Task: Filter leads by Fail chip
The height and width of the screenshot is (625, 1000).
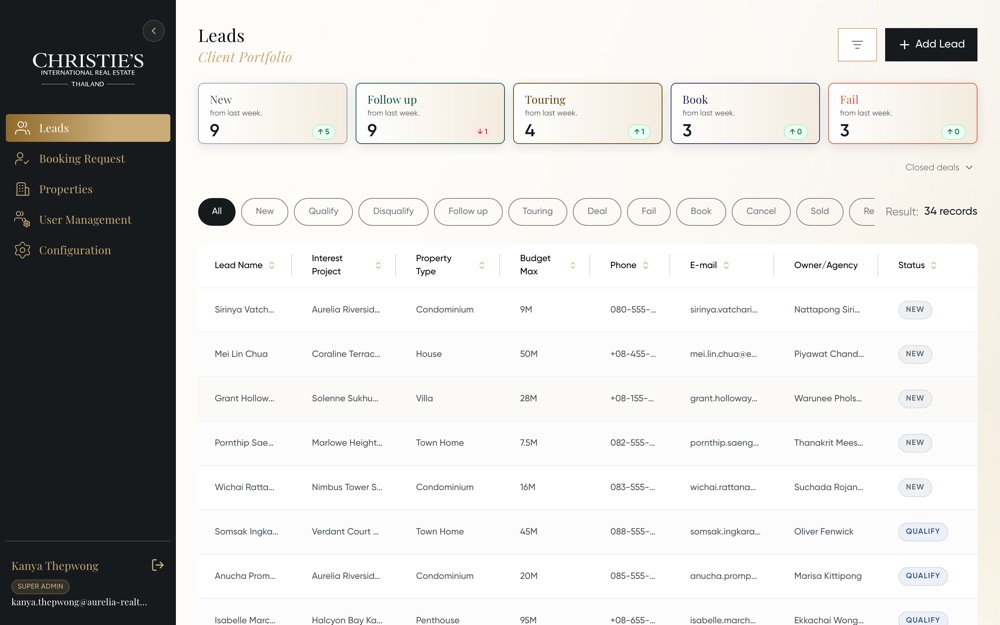Action: click(649, 212)
